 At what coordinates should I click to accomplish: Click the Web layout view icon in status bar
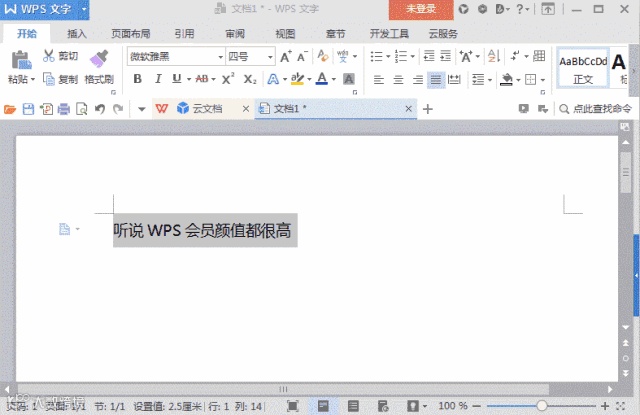pyautogui.click(x=383, y=406)
